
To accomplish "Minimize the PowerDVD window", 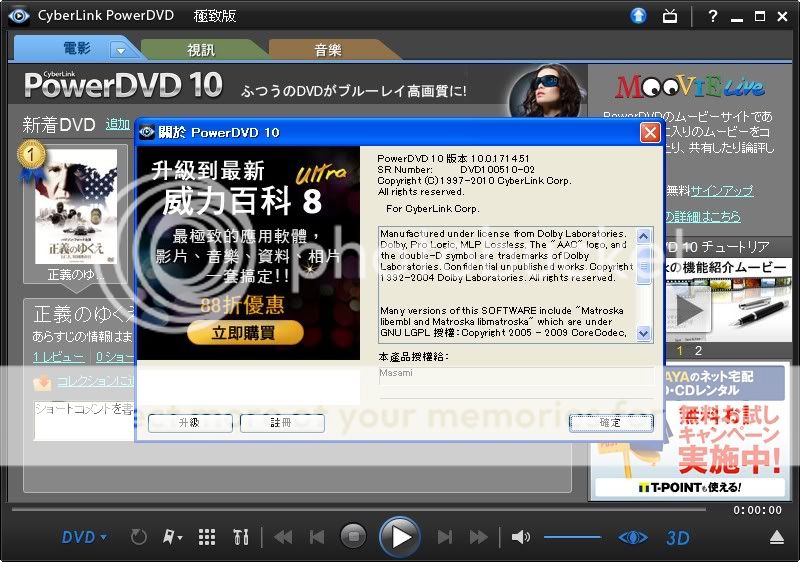I will pyautogui.click(x=736, y=18).
